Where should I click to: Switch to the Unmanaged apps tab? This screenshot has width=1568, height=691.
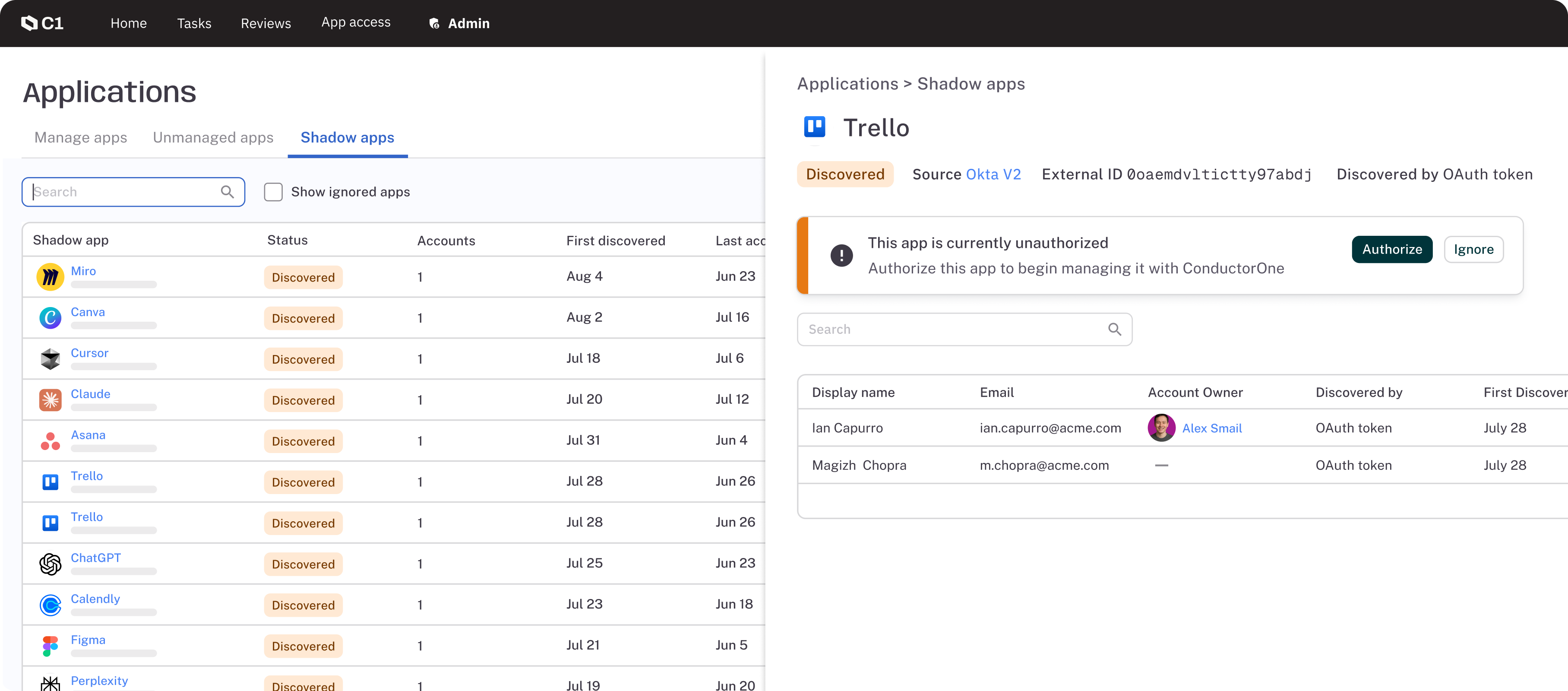pyautogui.click(x=213, y=138)
